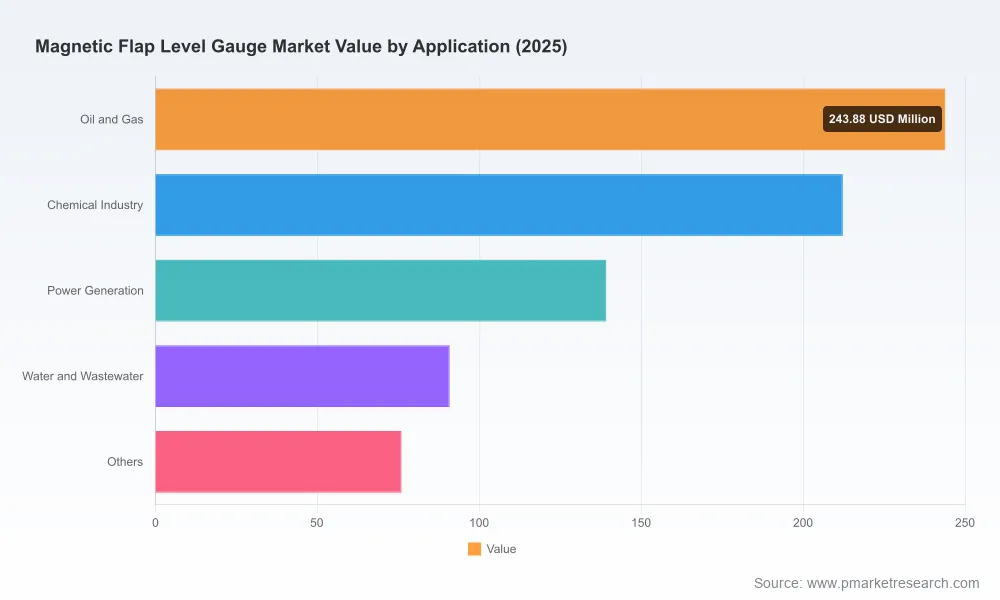
Task: Click the source www.pmarketresearch.com text
Action: (867, 583)
